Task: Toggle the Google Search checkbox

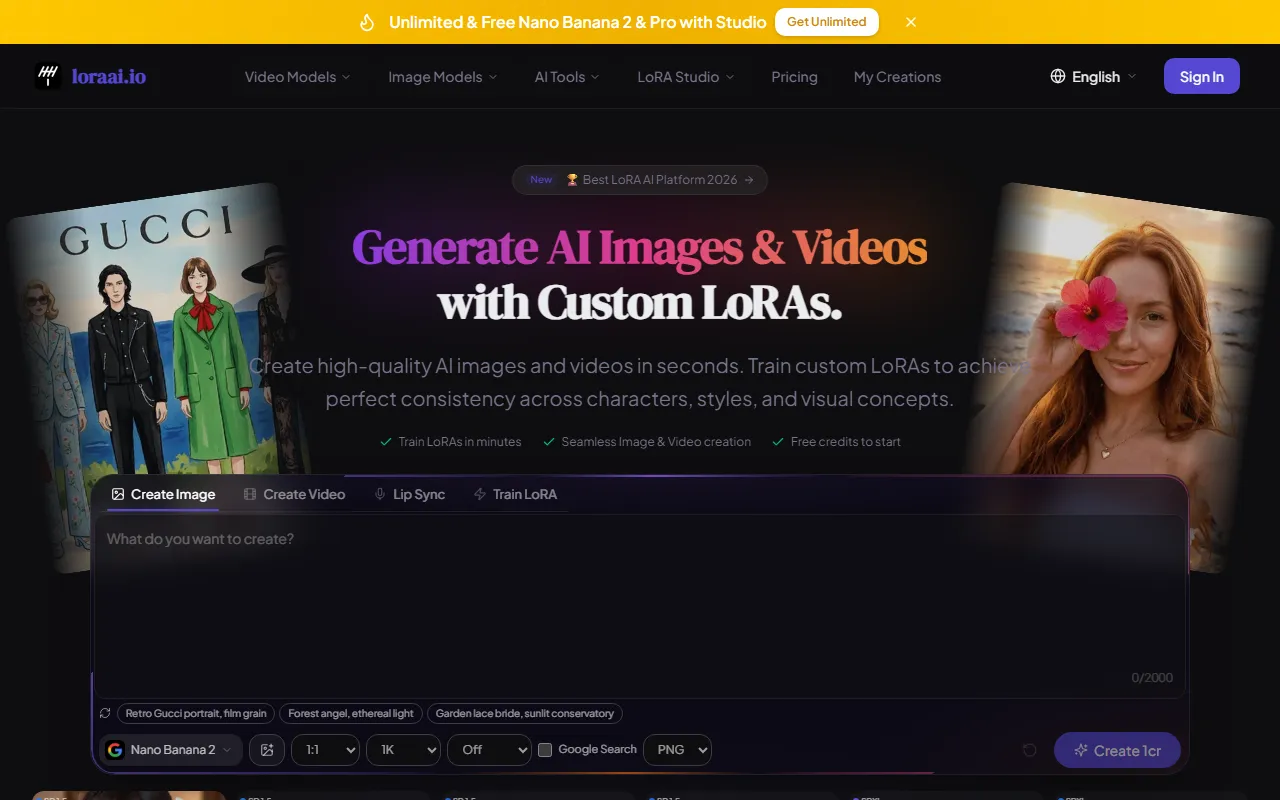Action: tap(545, 750)
